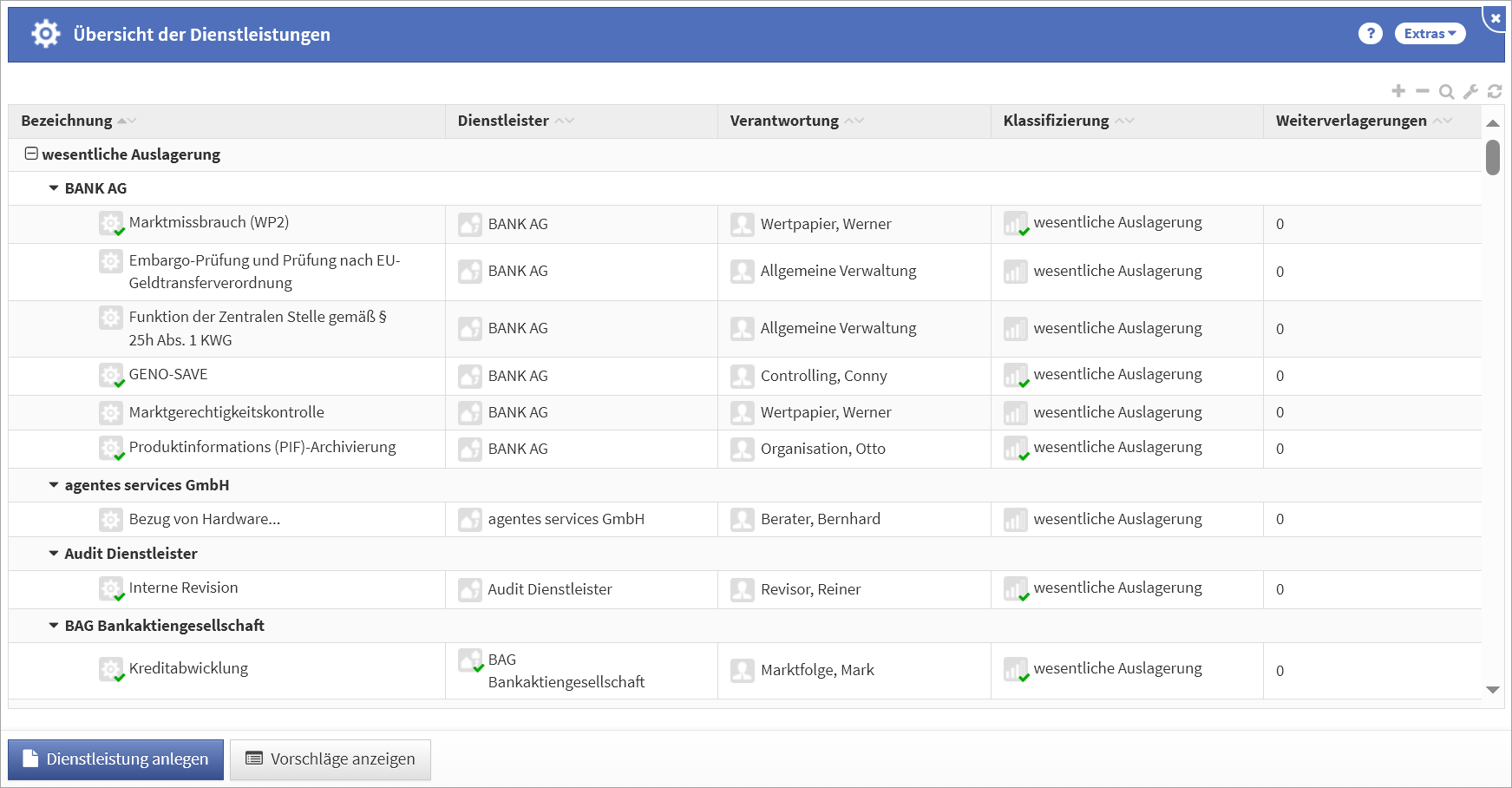Click the vertical scrollbar thumb
This screenshot has width=1512, height=788.
pos(1493,157)
